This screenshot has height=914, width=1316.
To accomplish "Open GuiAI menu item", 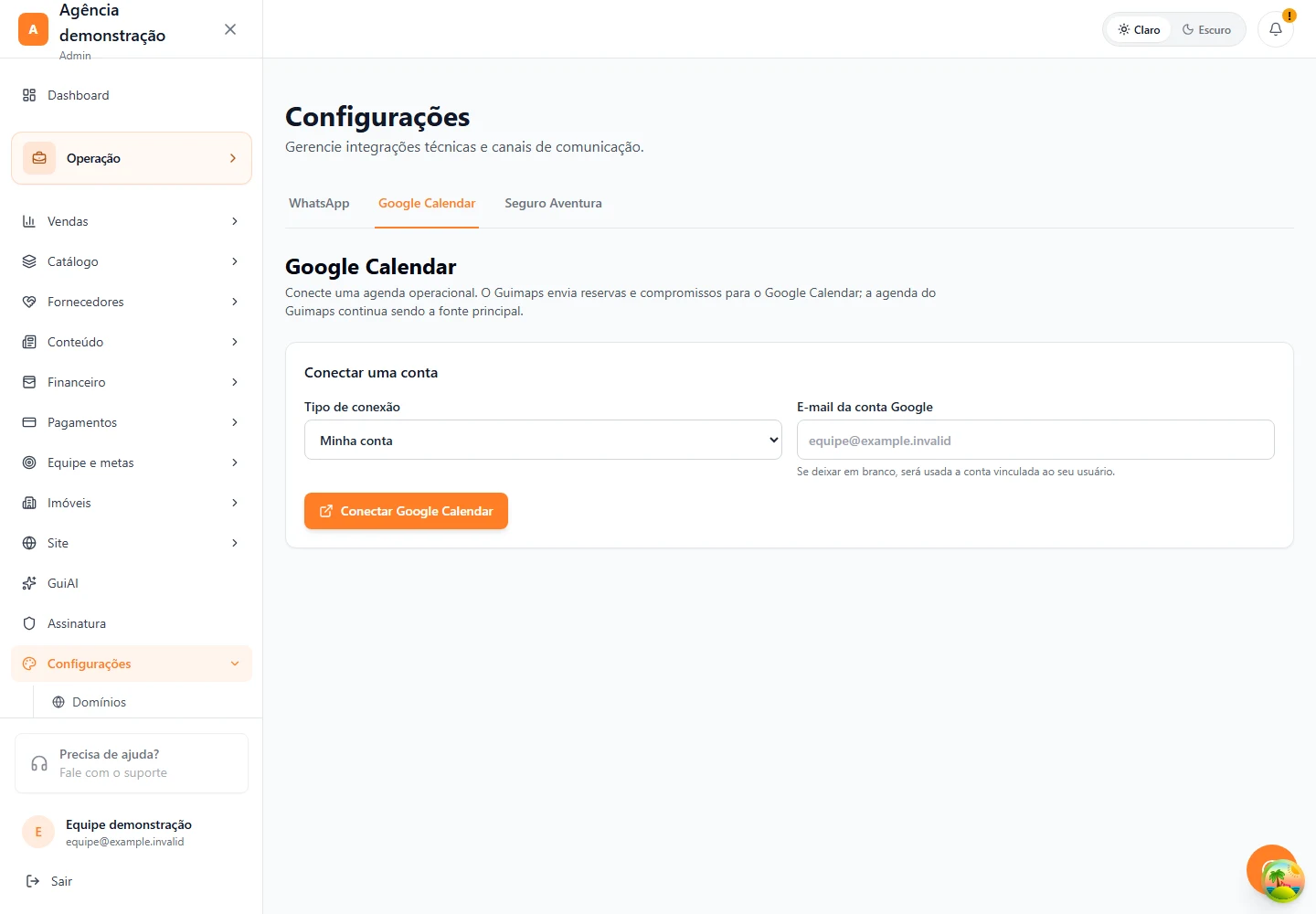I will point(132,583).
